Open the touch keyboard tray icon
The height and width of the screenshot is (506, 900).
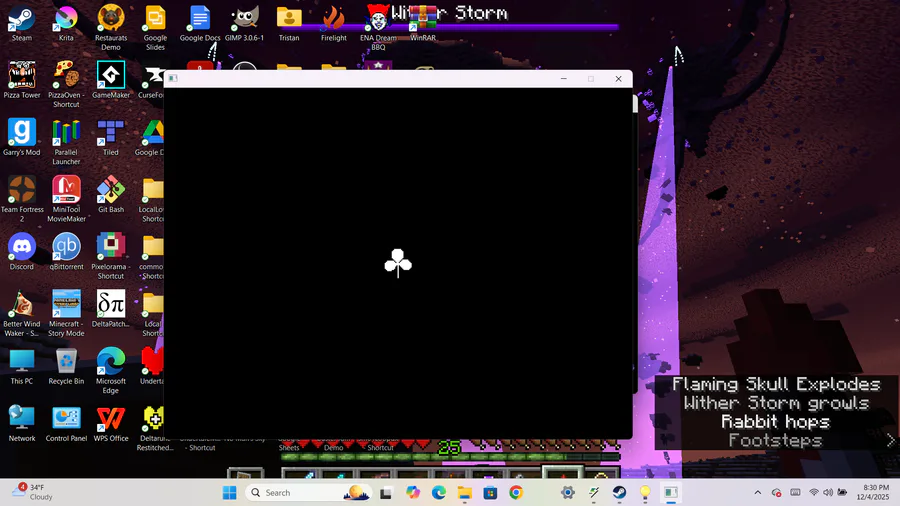(795, 492)
